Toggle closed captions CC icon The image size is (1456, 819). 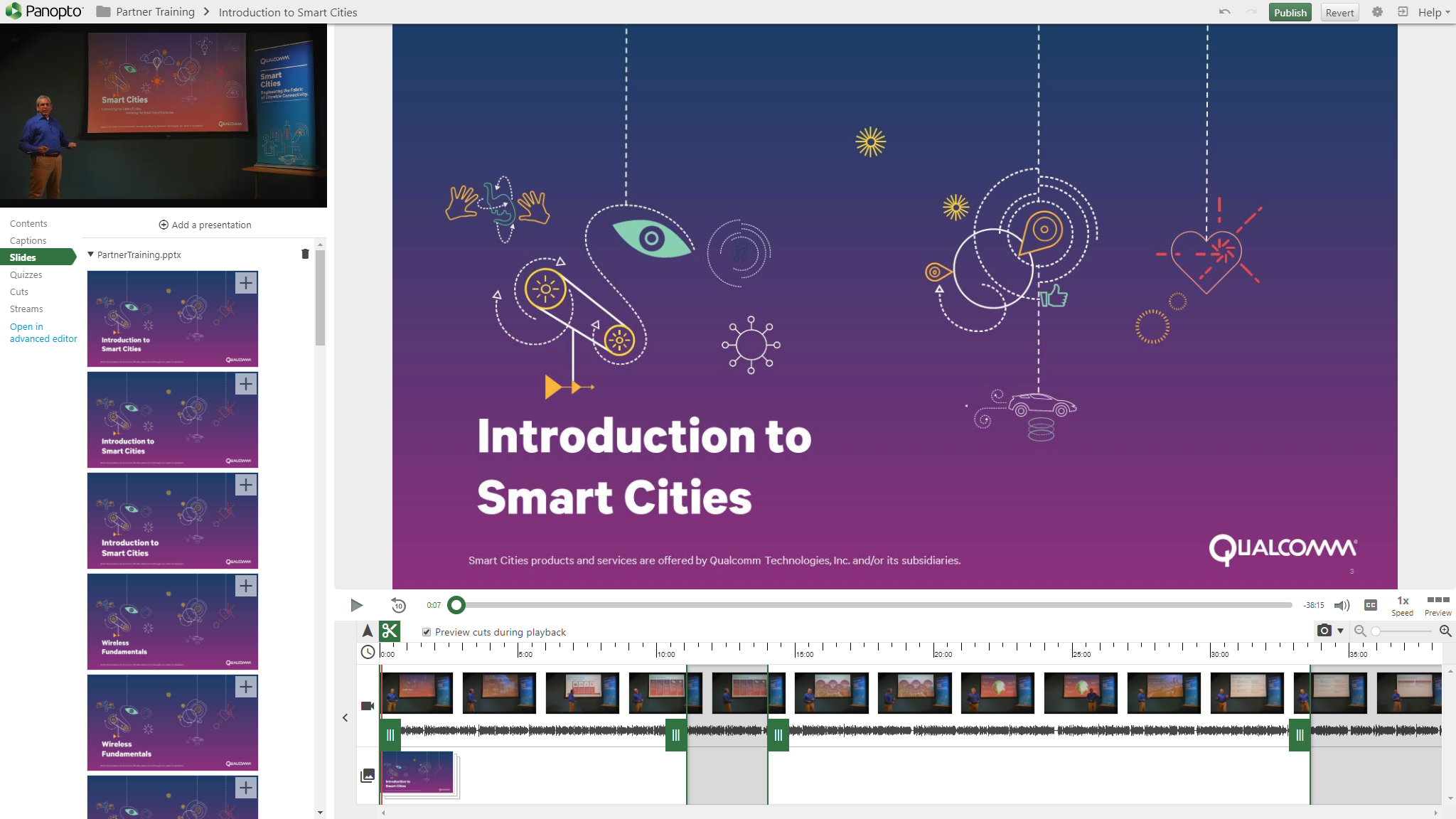[1371, 605]
